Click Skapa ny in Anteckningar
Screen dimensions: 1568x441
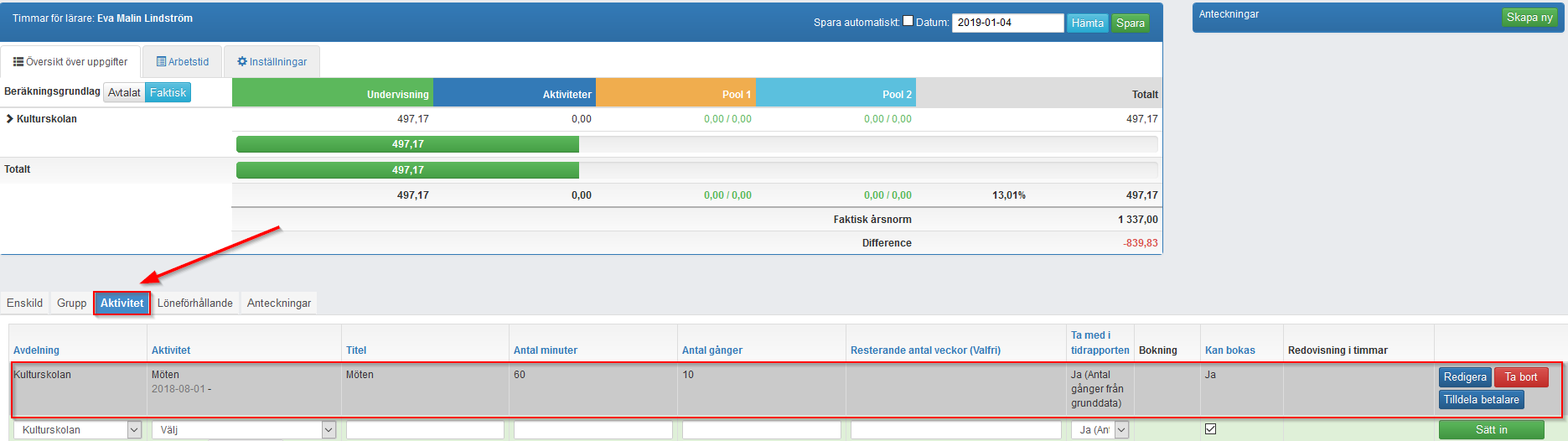click(x=1529, y=18)
